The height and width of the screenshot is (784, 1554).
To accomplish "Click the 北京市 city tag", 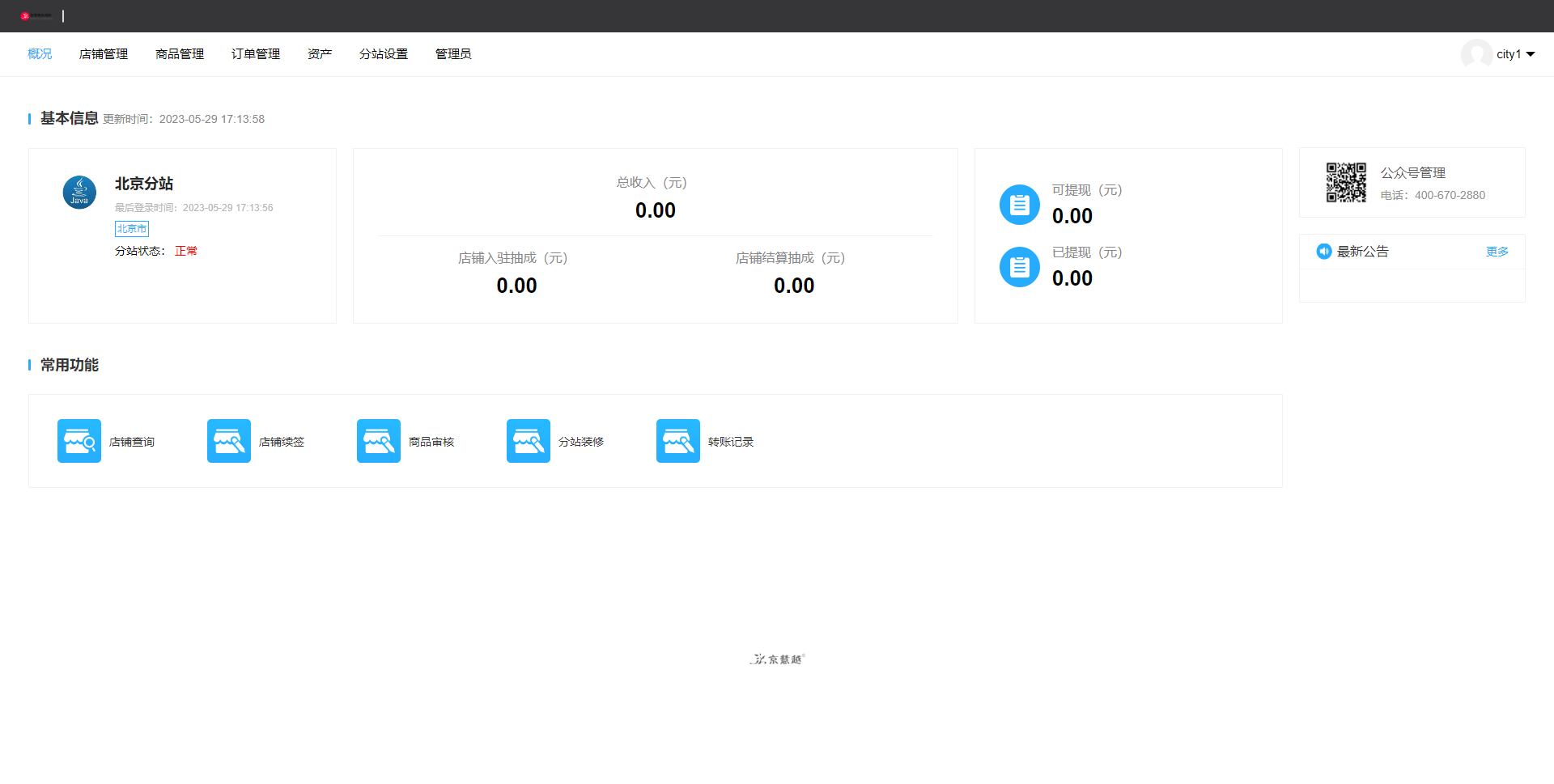I will tap(132, 229).
